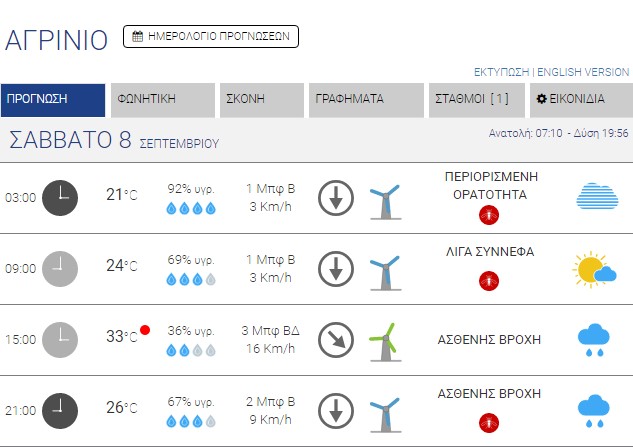Click the fog cloud icon at 03:00

click(599, 197)
